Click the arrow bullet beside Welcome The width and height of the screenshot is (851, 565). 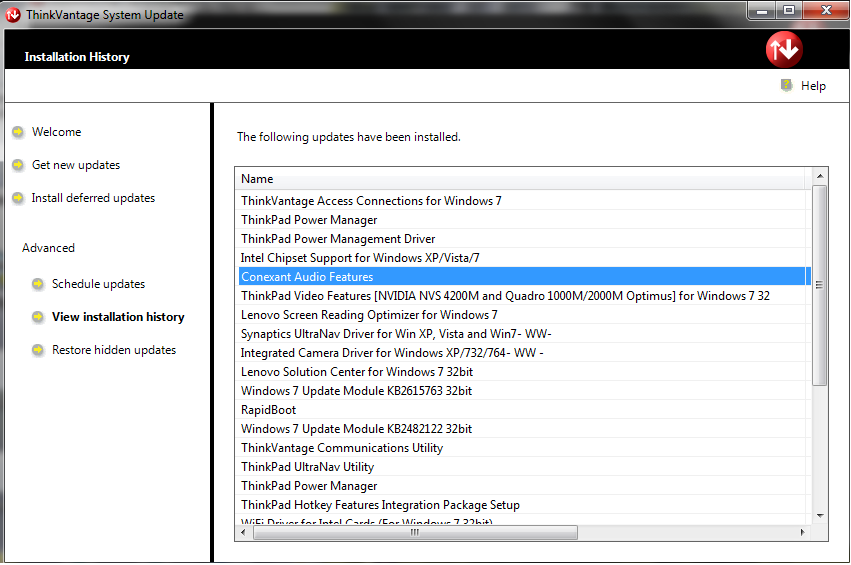coord(18,132)
